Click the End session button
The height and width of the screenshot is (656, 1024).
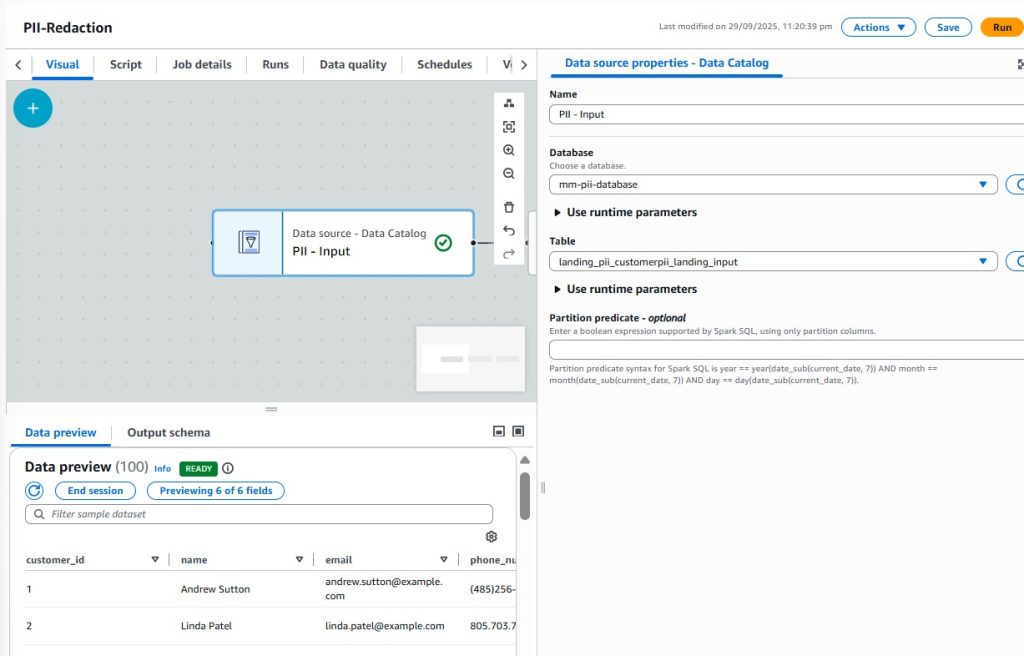(x=95, y=491)
